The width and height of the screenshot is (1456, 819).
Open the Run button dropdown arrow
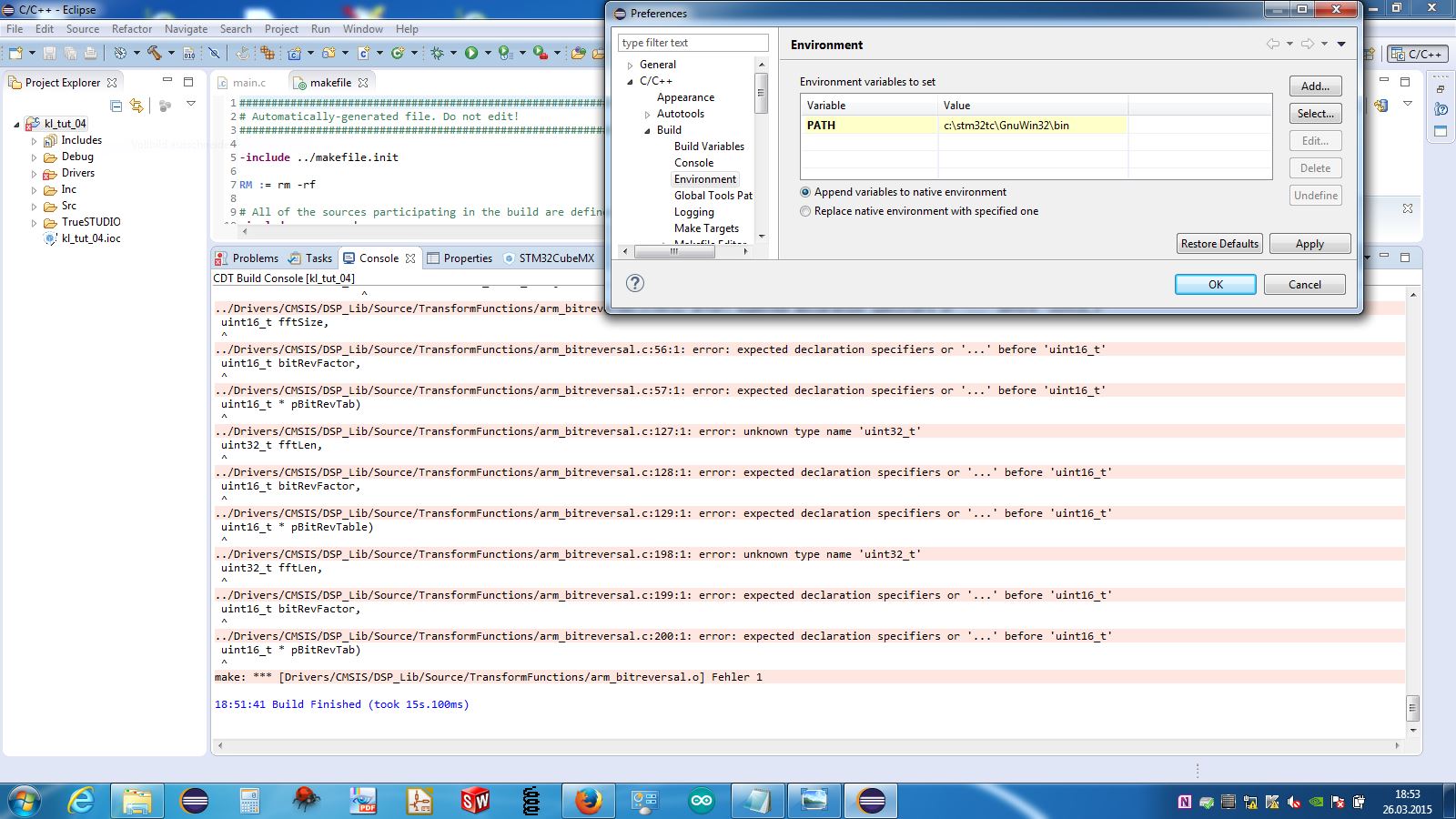click(x=488, y=53)
